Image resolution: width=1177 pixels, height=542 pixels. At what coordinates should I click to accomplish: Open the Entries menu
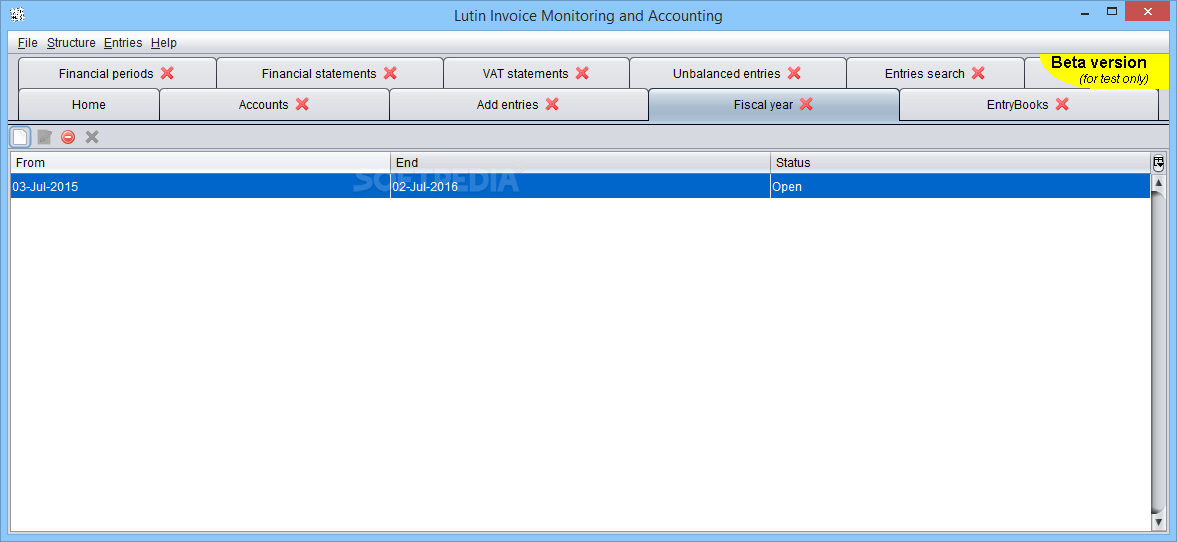[123, 43]
